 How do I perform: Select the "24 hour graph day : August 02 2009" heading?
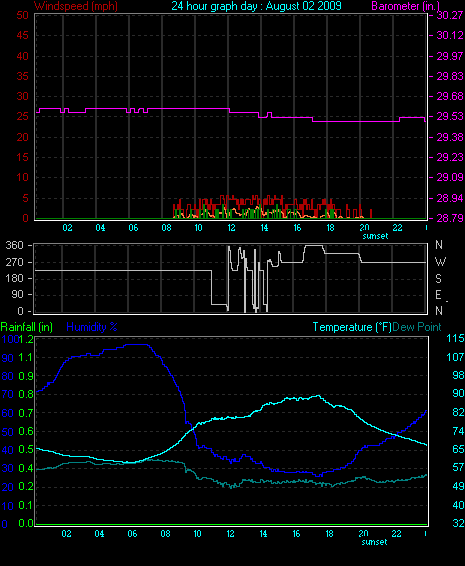coord(256,6)
